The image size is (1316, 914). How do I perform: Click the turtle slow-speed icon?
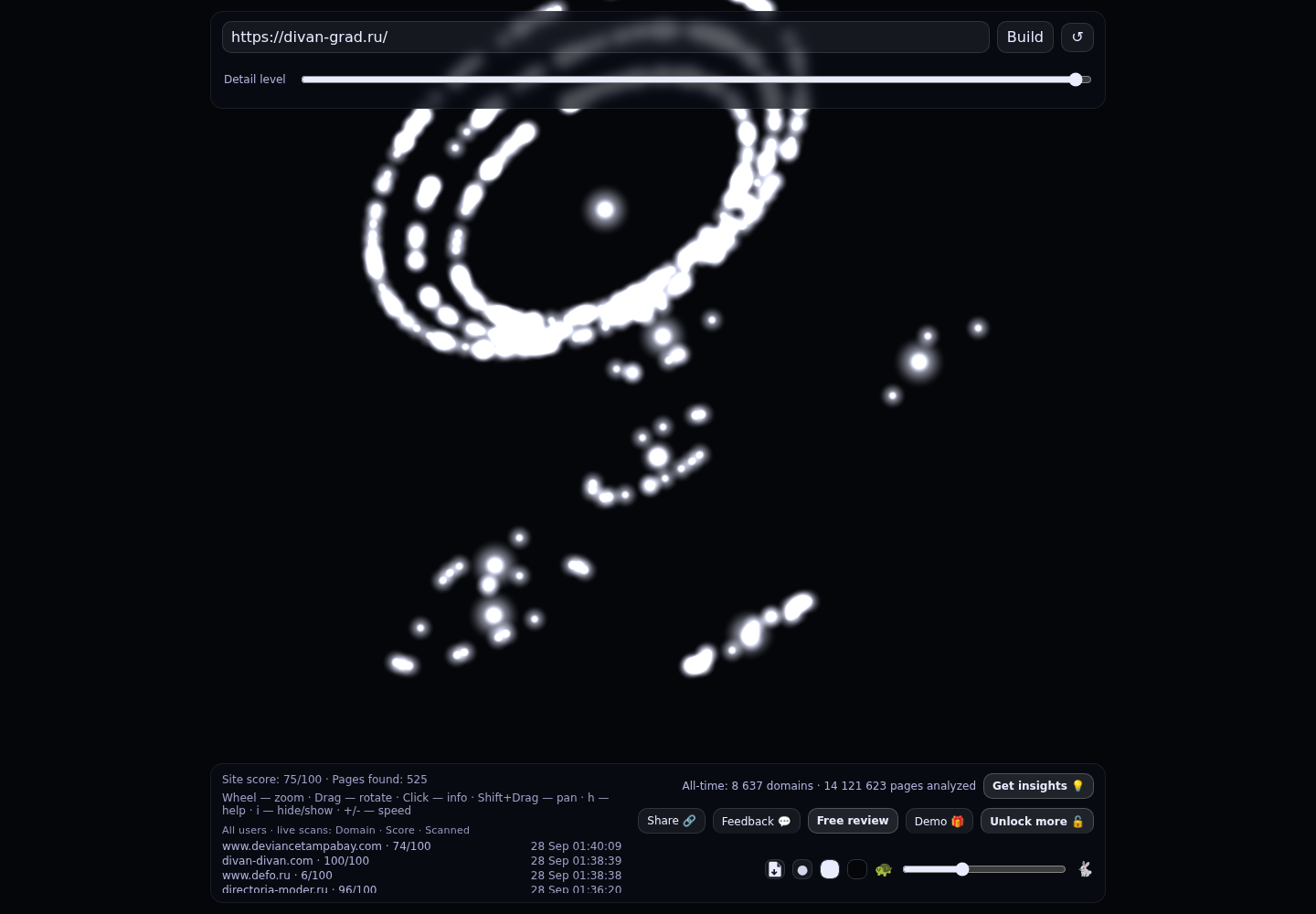884,869
